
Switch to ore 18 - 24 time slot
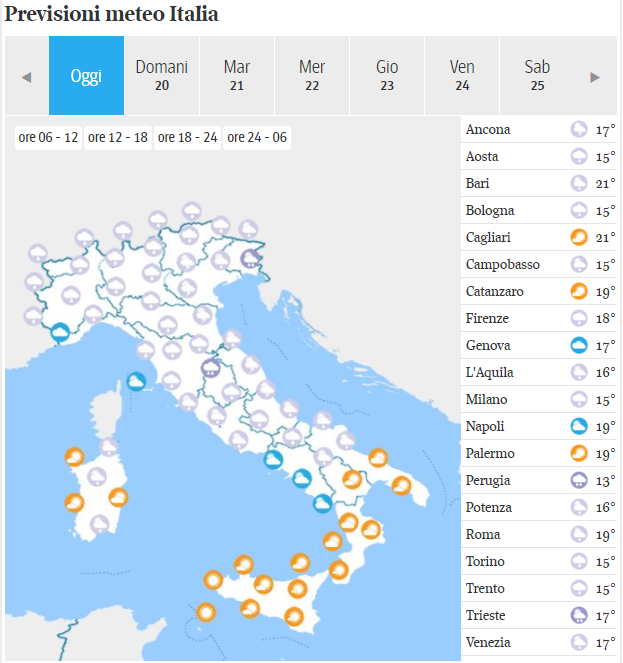[x=188, y=138]
